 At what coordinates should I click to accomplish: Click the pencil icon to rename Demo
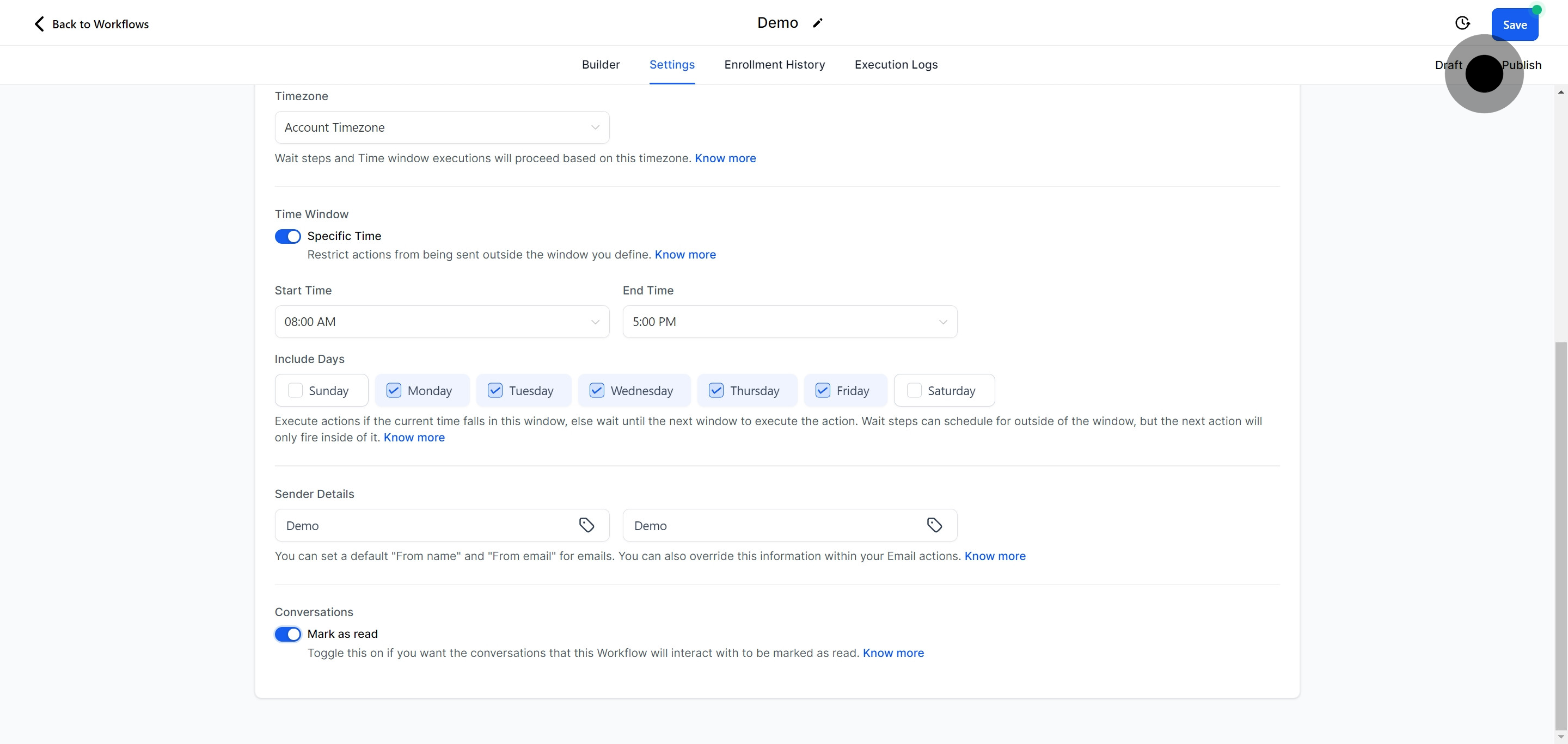817,23
